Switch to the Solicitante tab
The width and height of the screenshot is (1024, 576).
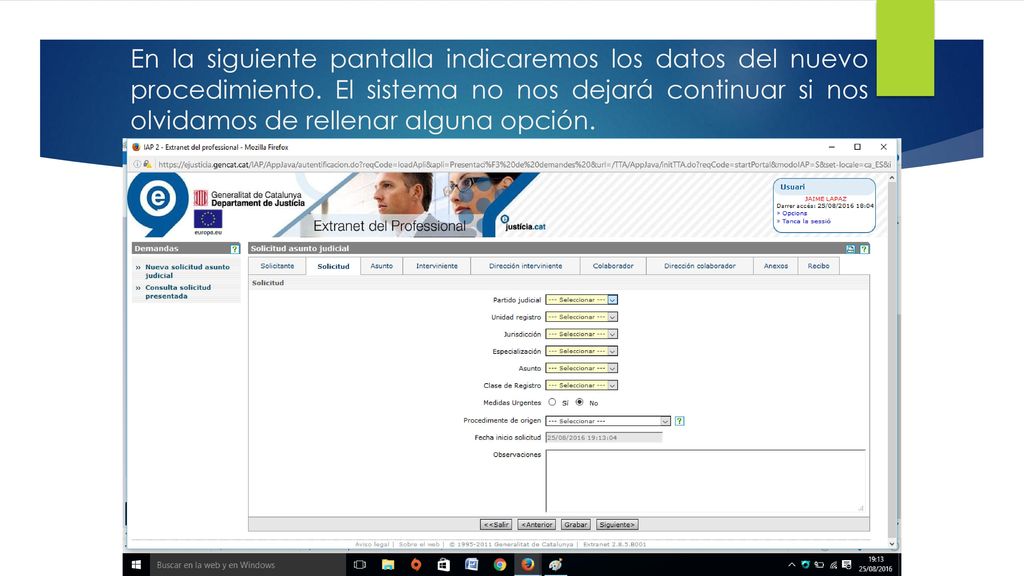click(x=278, y=266)
